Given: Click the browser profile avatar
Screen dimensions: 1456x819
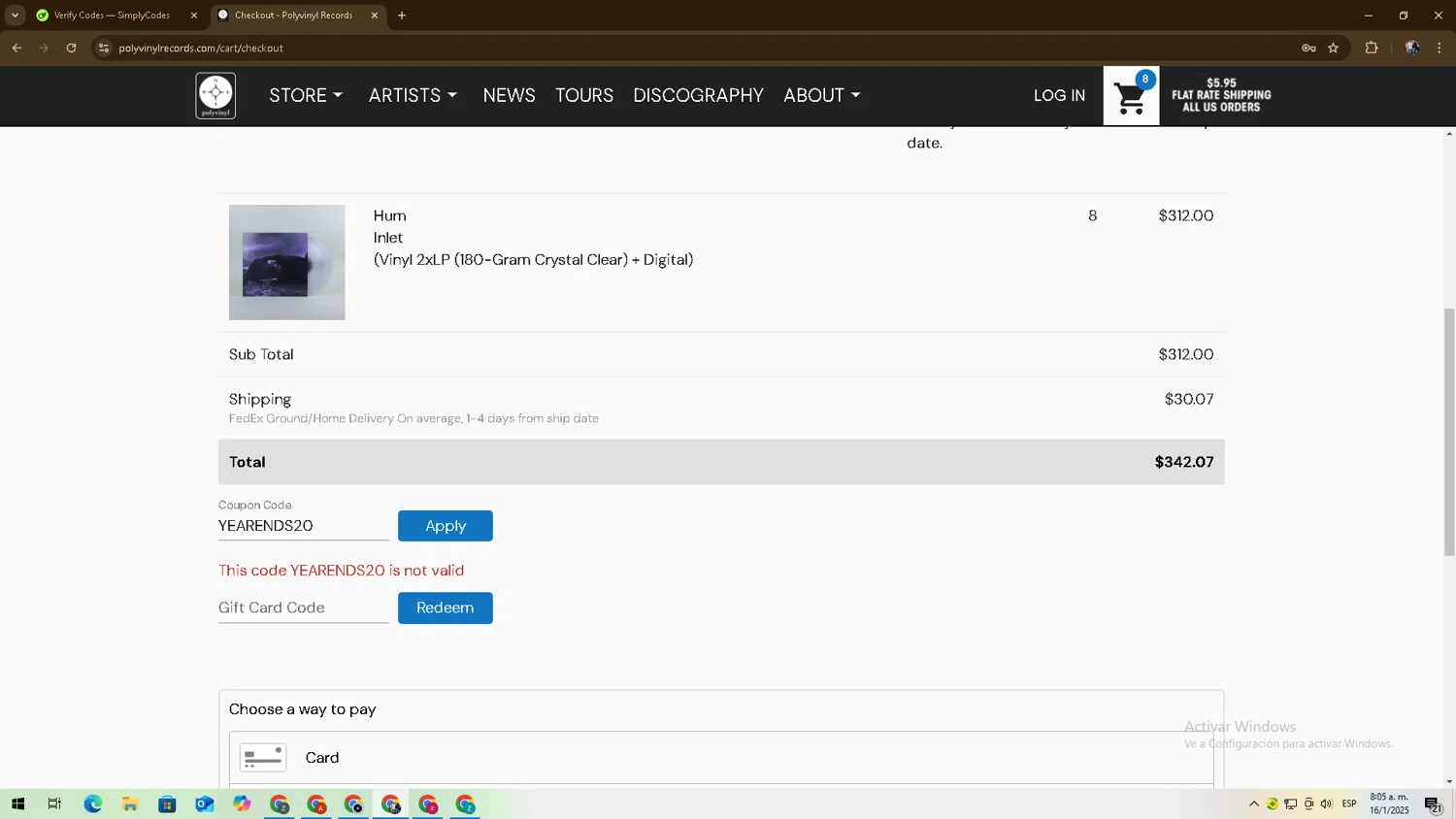Looking at the screenshot, I should click(1412, 48).
